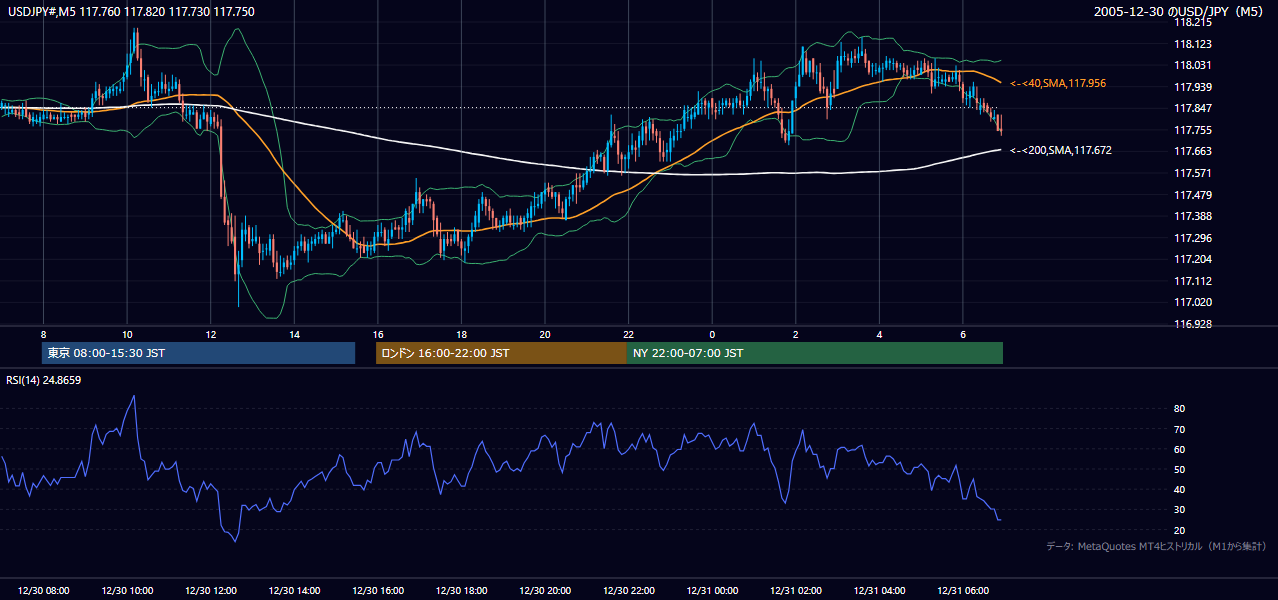Click the RSI 60 level label
The height and width of the screenshot is (600, 1278).
[1179, 449]
